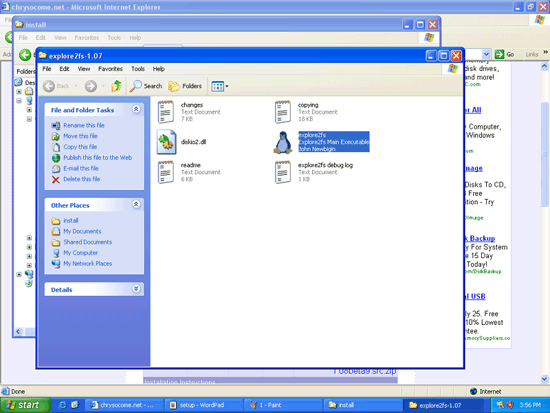Select the explore2fs debug log file
The width and height of the screenshot is (550, 413).
314,172
